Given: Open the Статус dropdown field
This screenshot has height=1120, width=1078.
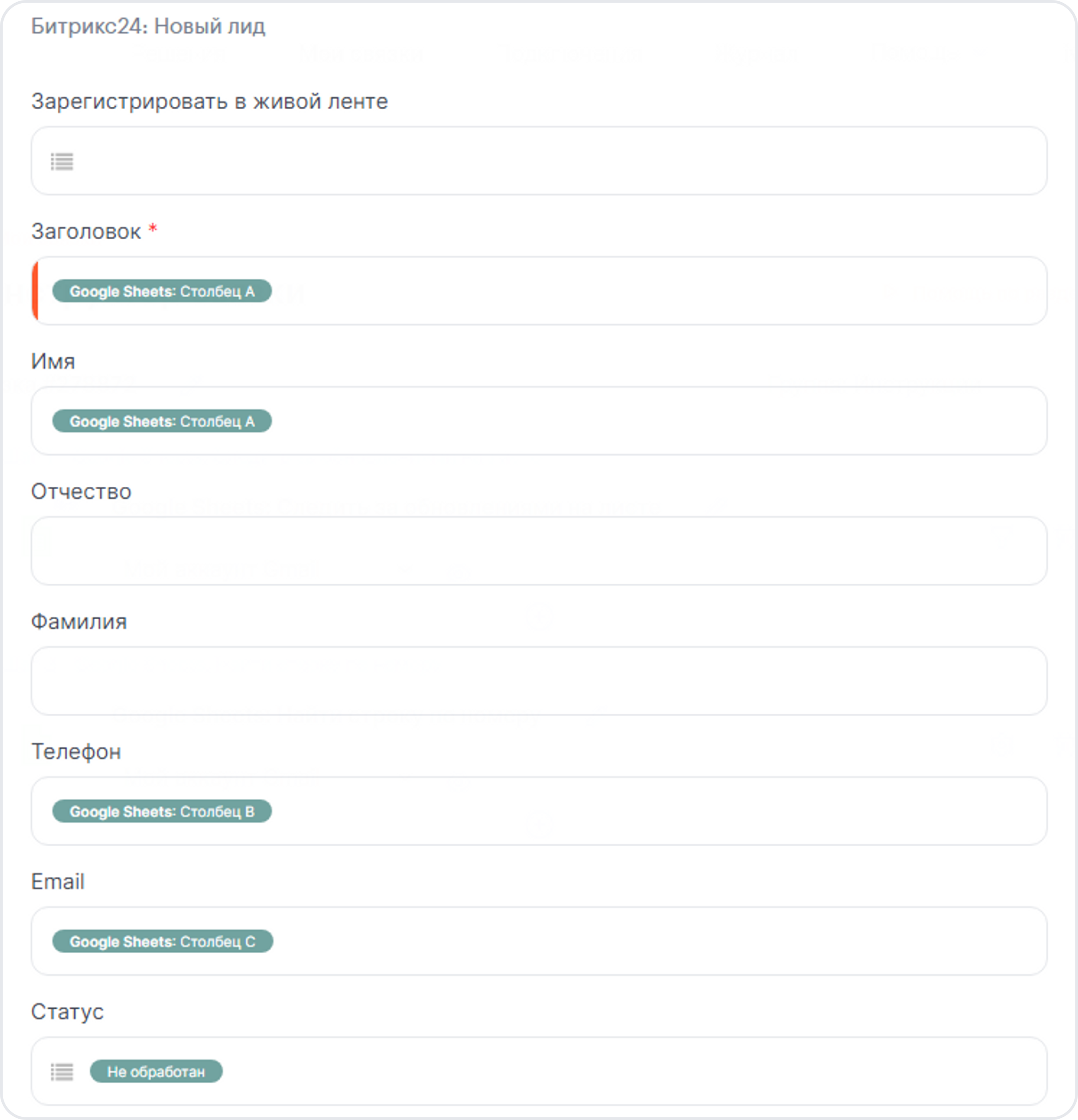Looking at the screenshot, I should tap(539, 1072).
